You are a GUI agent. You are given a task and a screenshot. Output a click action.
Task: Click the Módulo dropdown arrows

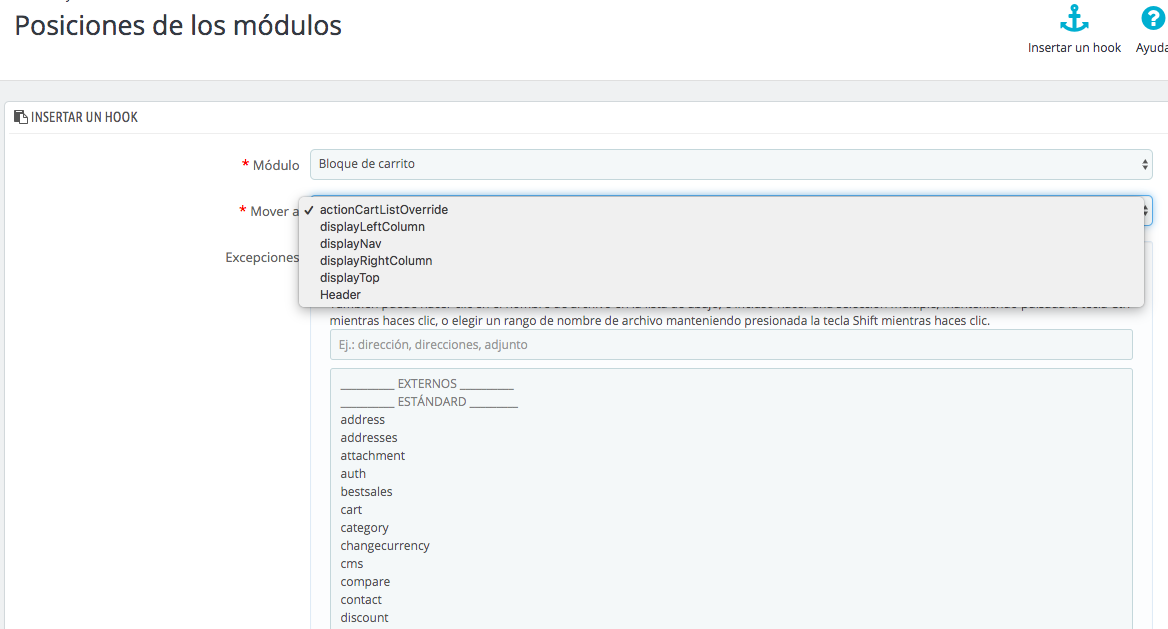click(1144, 164)
